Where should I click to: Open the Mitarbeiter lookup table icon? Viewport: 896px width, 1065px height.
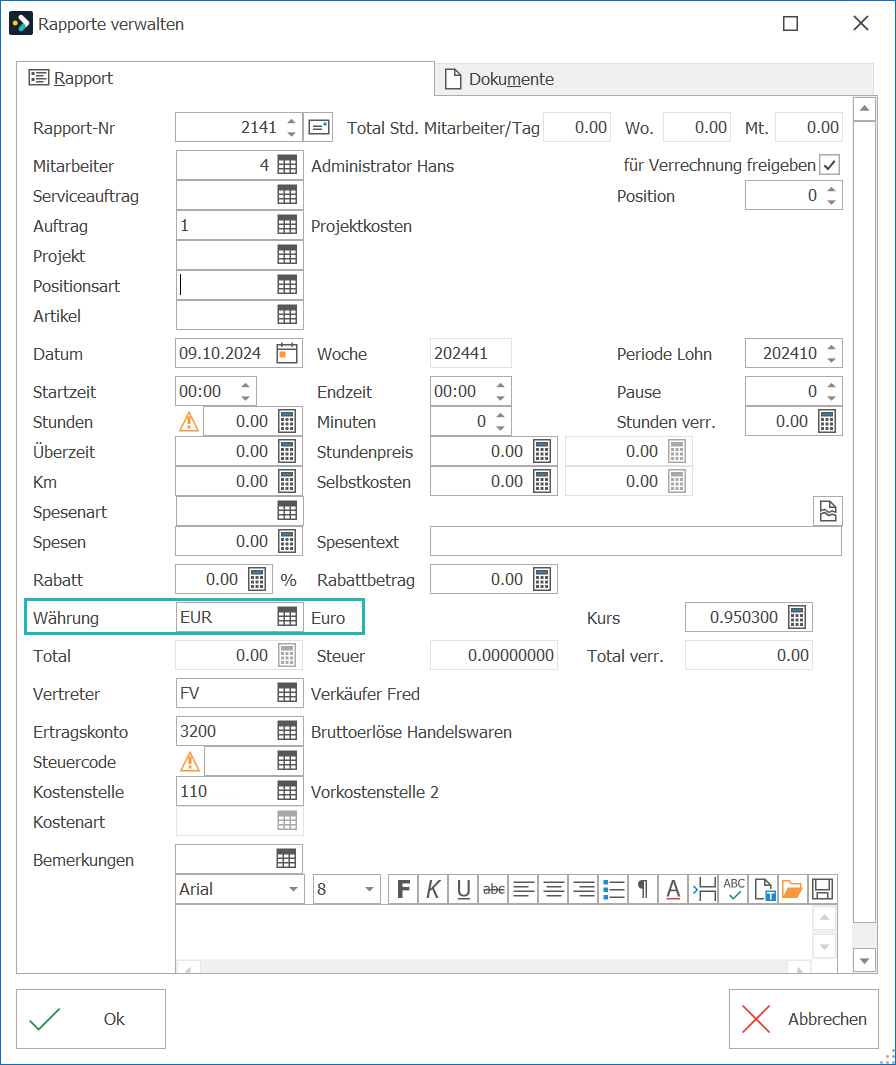tap(287, 165)
